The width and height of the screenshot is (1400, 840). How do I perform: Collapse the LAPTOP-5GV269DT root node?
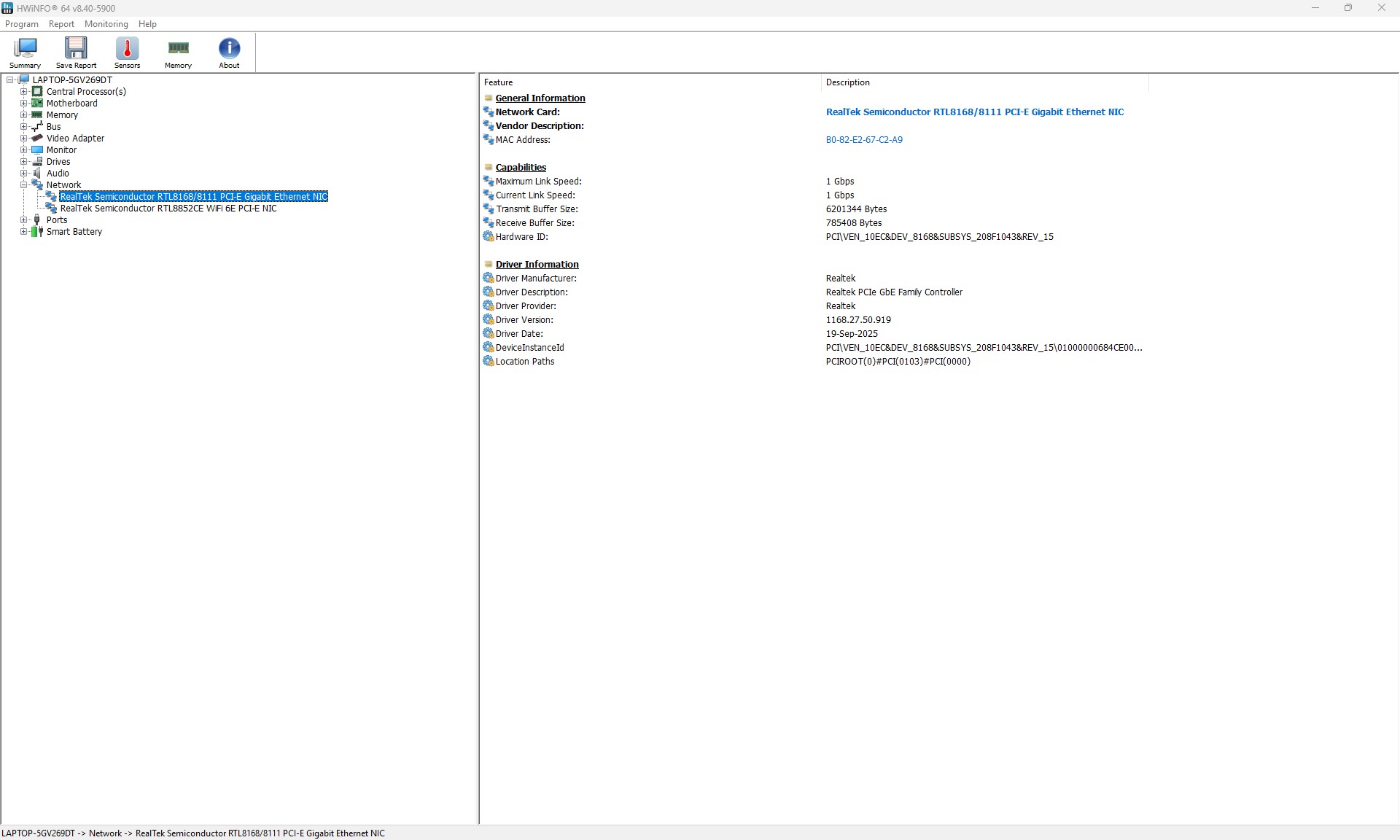(10, 80)
